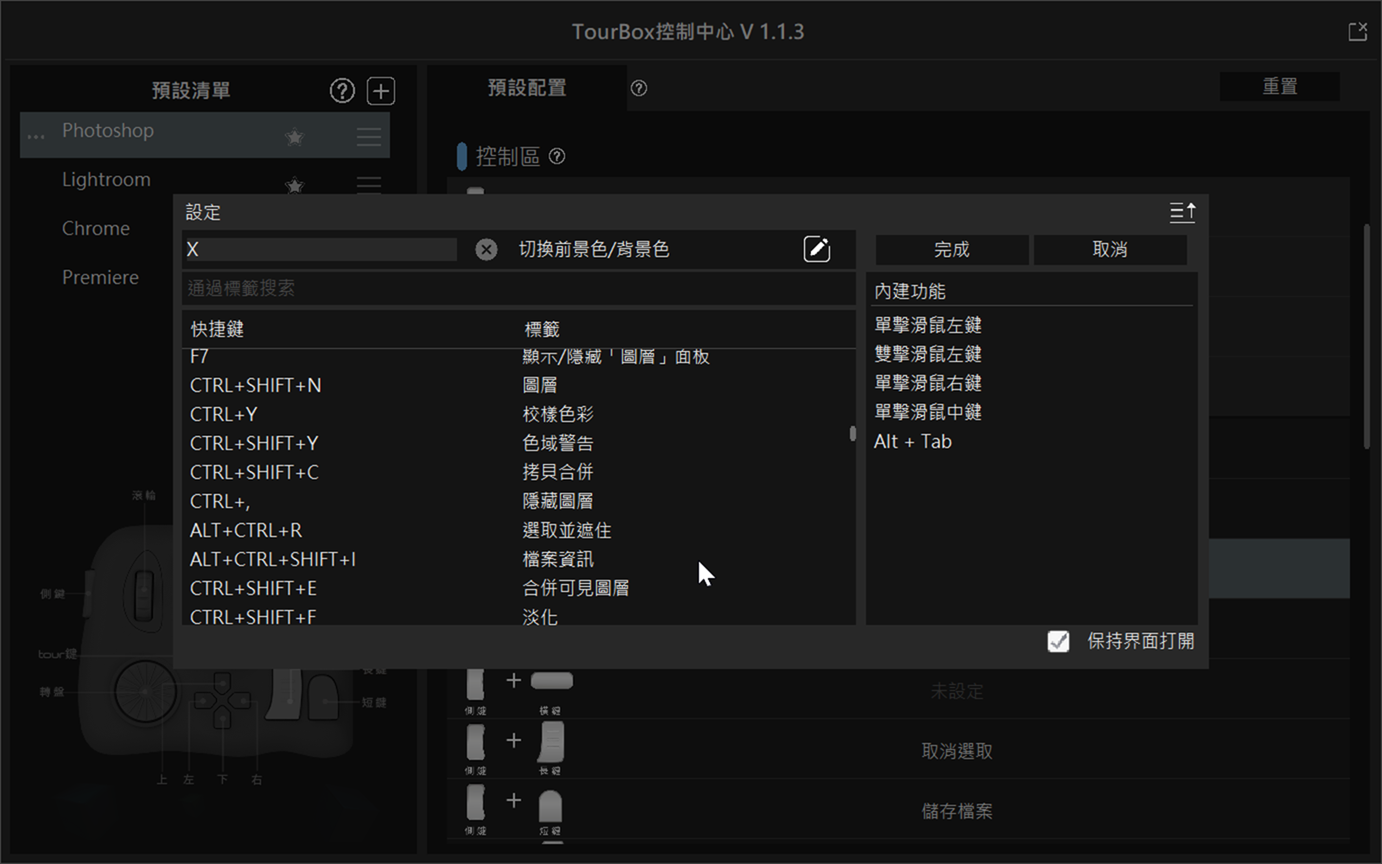Click the 完成 button
The width and height of the screenshot is (1382, 864).
951,250
